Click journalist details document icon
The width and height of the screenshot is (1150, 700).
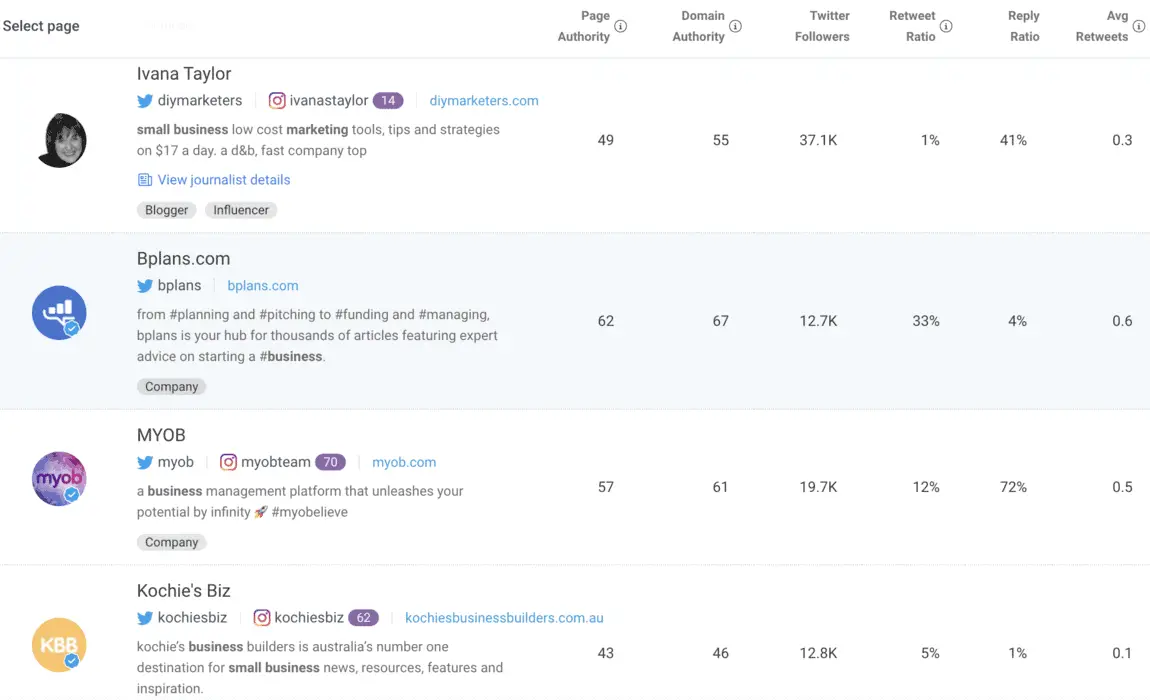click(144, 180)
